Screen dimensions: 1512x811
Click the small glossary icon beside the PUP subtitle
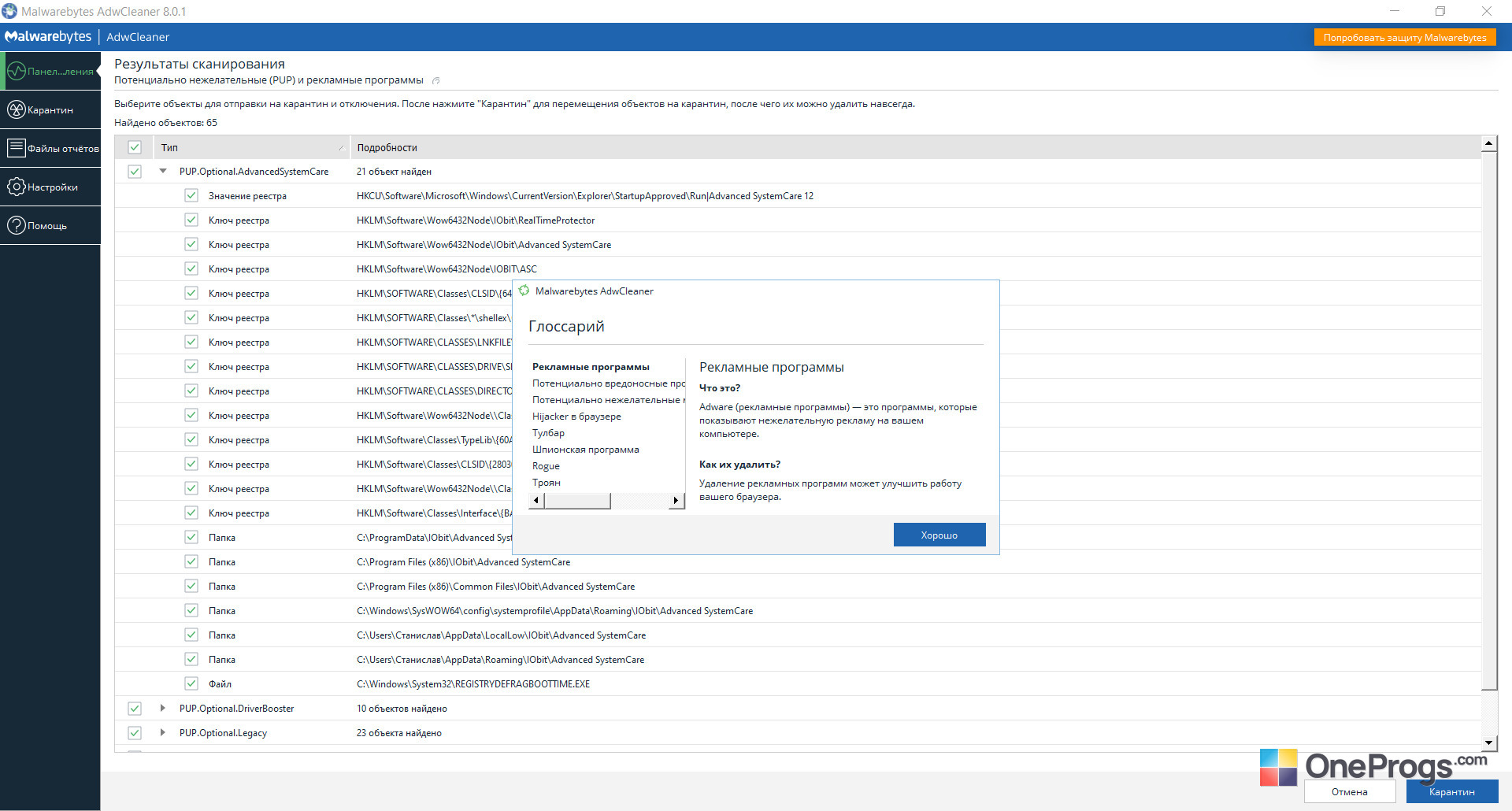[436, 80]
